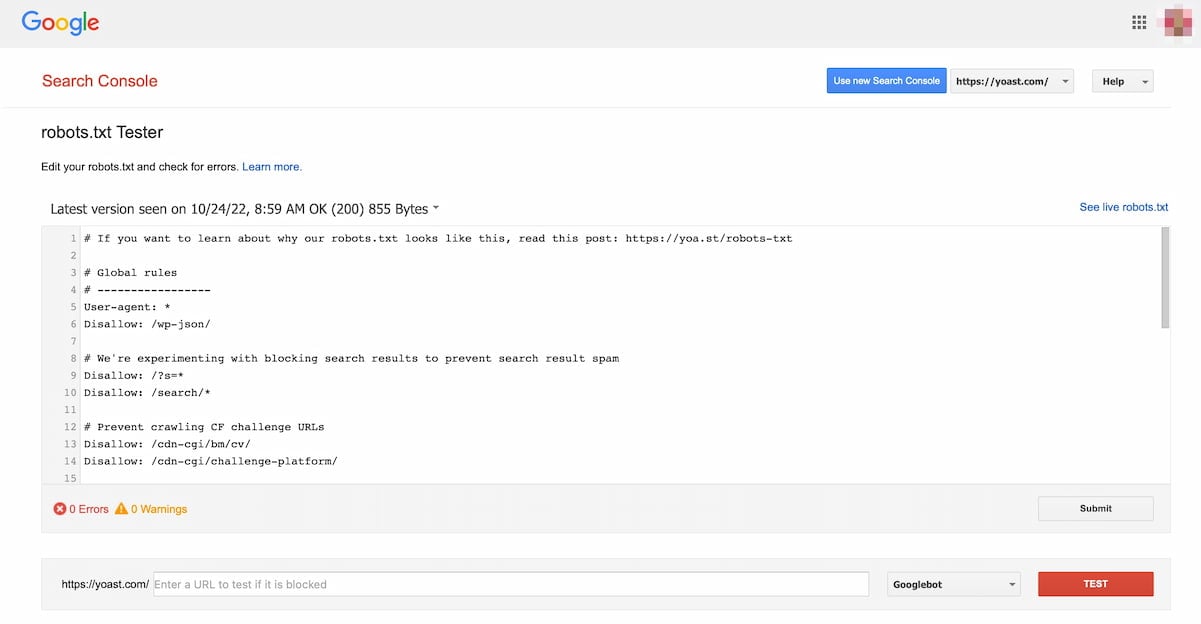This screenshot has width=1201, height=624.
Task: Open the Help dropdown menu
Action: coord(1122,81)
